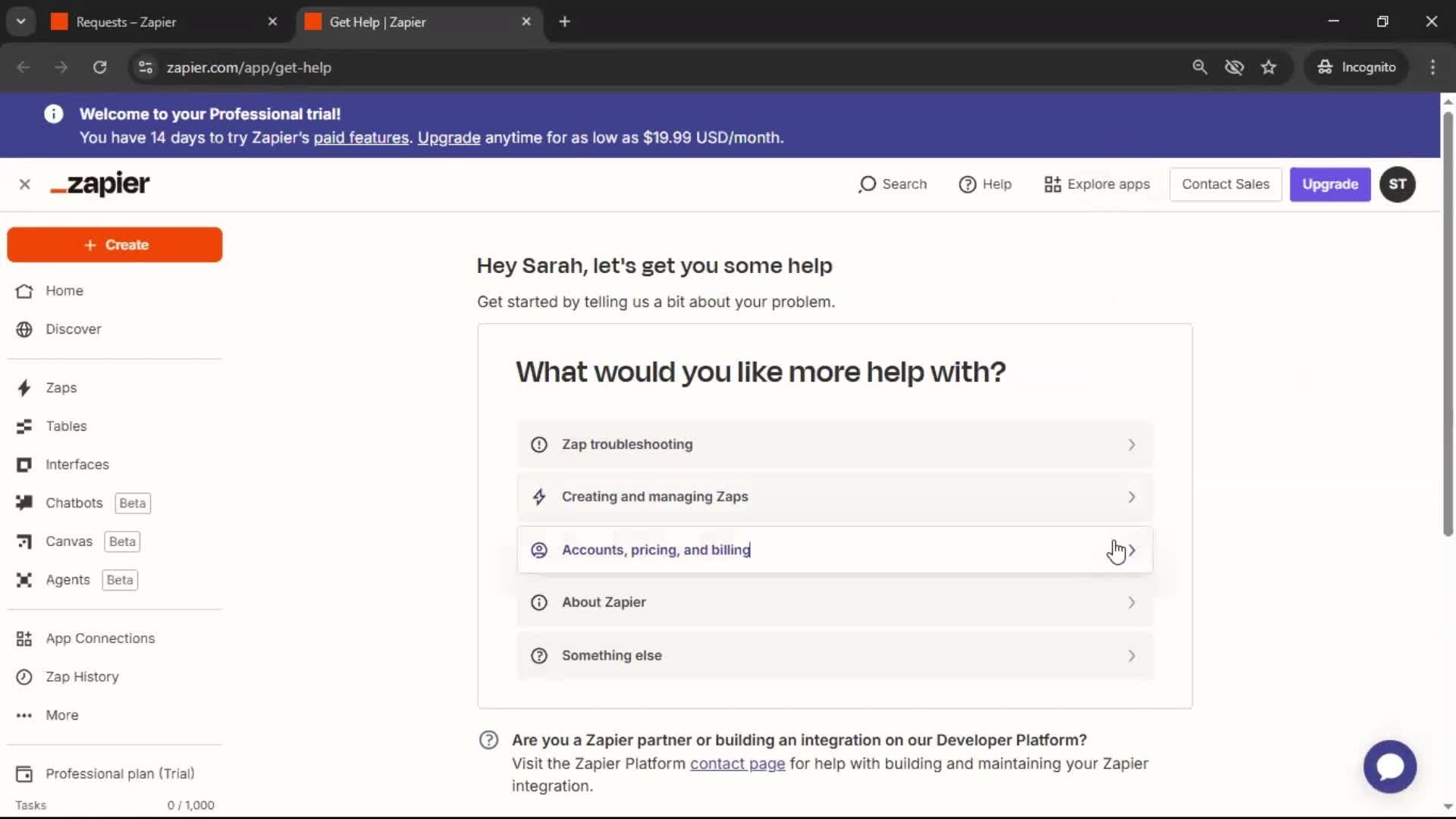
Task: Click the Search magnifier icon in header
Action: click(867, 184)
